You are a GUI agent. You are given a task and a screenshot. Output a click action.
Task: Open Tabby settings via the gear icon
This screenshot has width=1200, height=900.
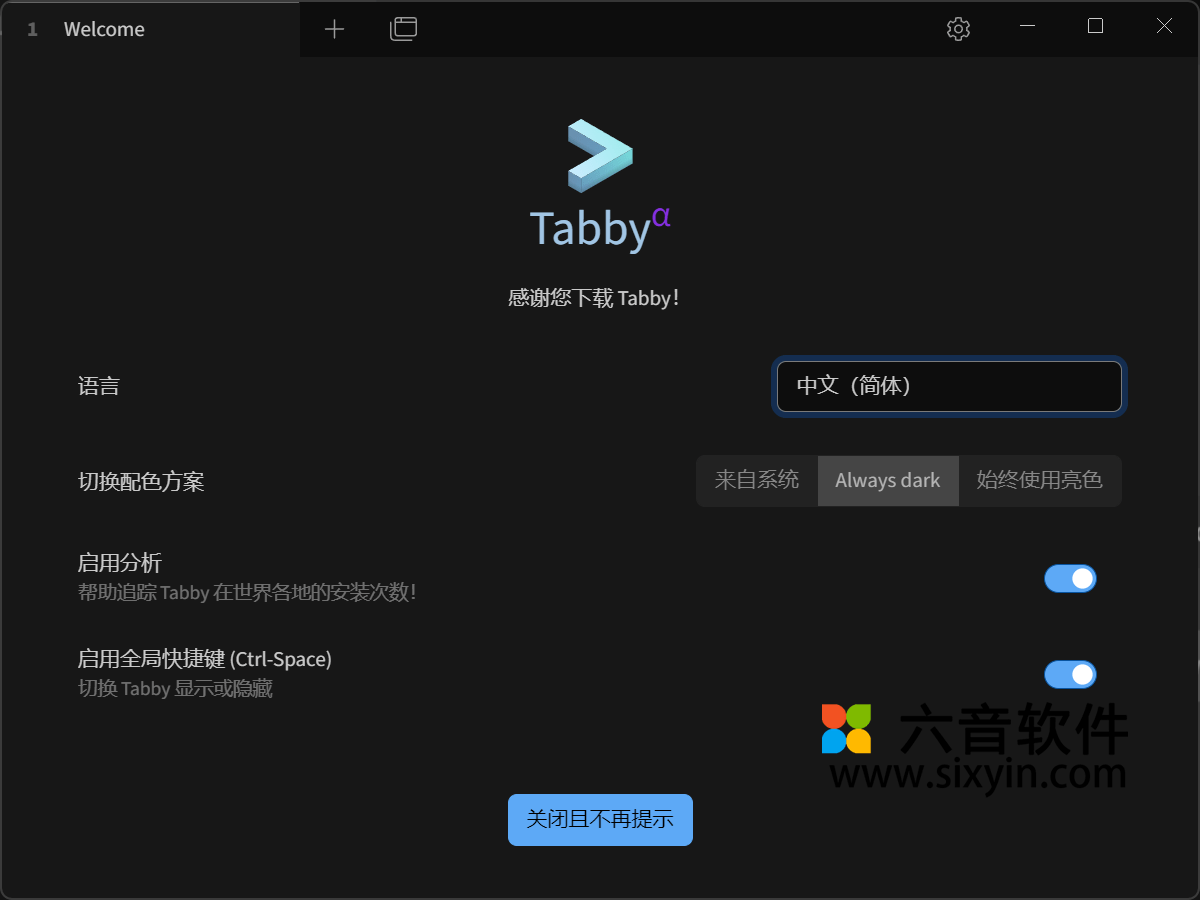(957, 28)
